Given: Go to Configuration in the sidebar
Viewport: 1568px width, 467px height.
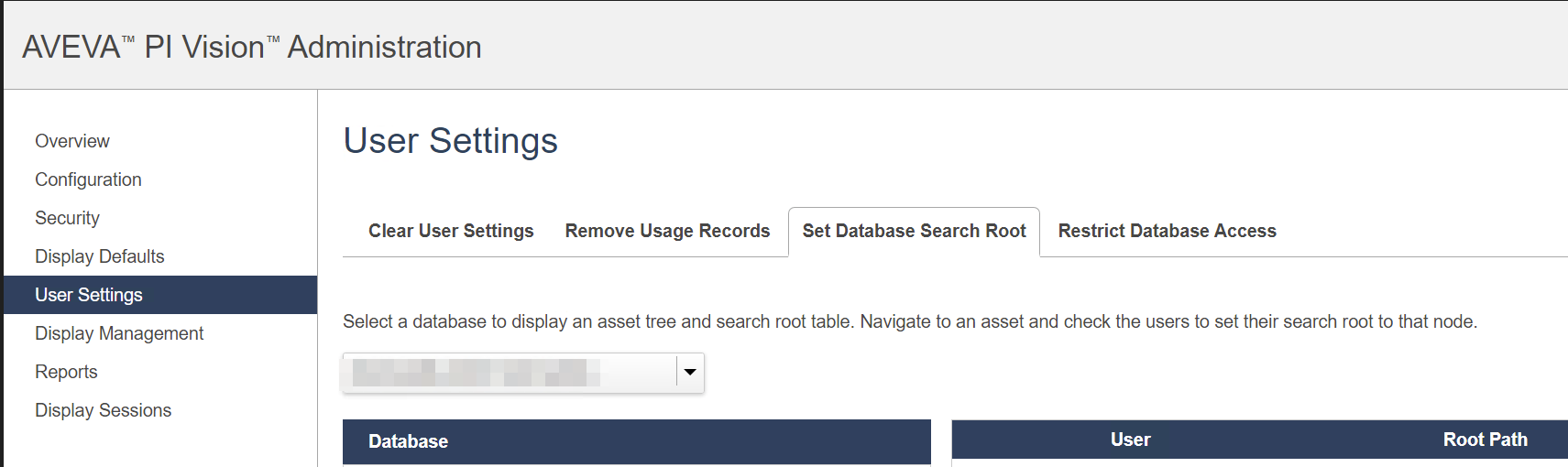Looking at the screenshot, I should [x=88, y=179].
